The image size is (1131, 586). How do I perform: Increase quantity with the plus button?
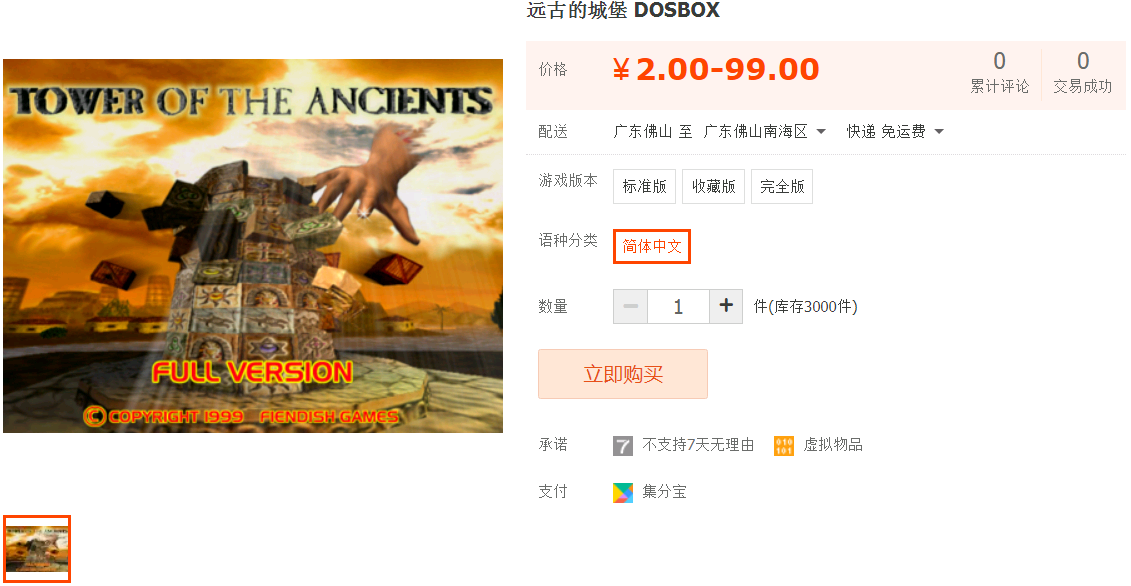pos(726,306)
